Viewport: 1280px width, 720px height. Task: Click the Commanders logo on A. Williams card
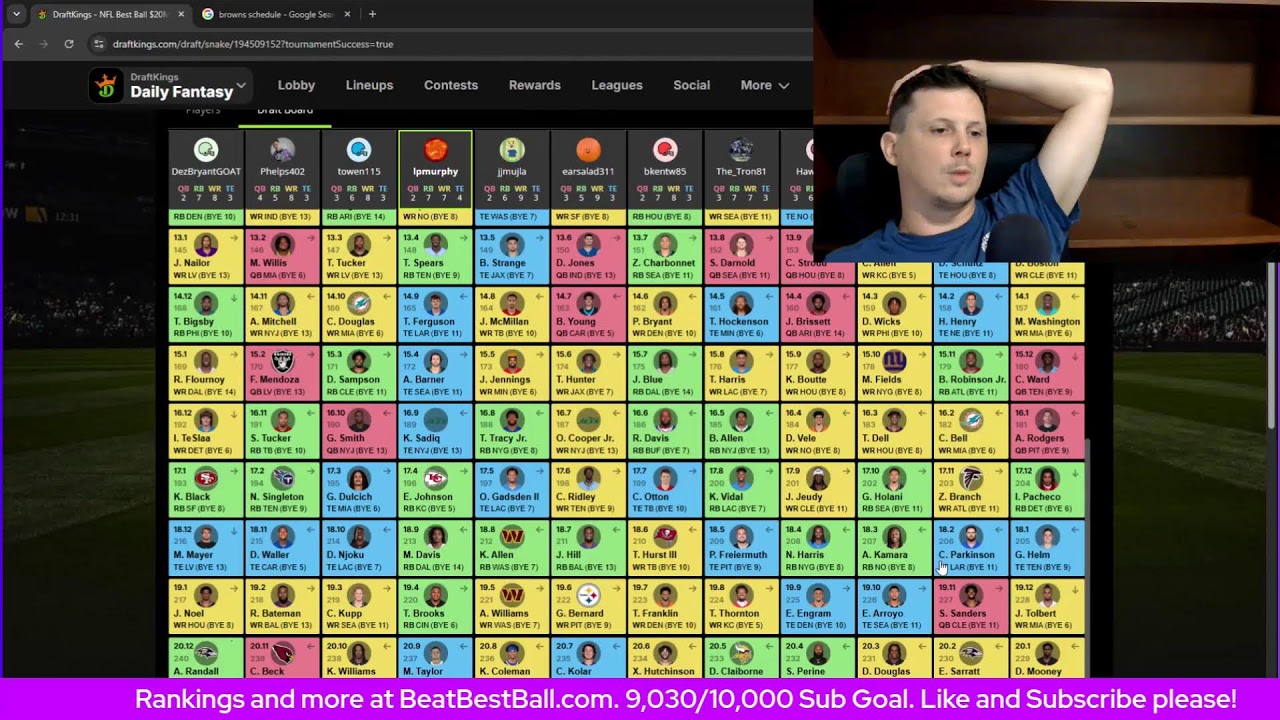[512, 594]
